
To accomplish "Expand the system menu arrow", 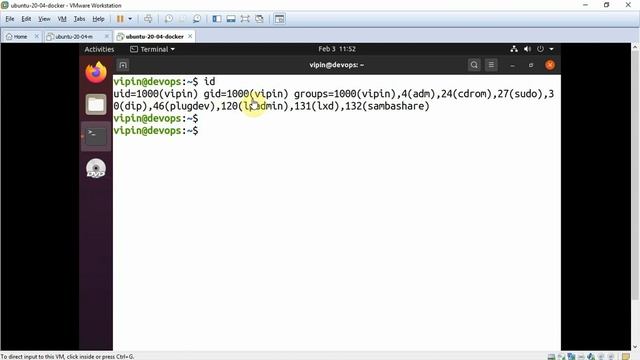I will point(551,49).
